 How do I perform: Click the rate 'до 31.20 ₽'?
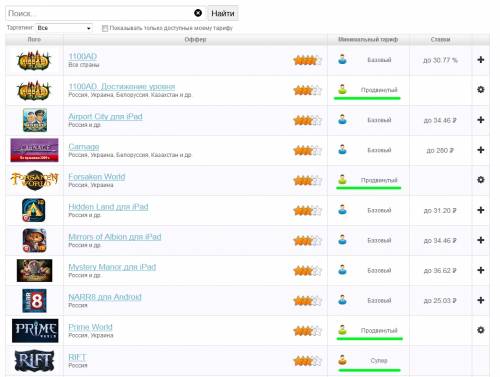[x=440, y=210]
